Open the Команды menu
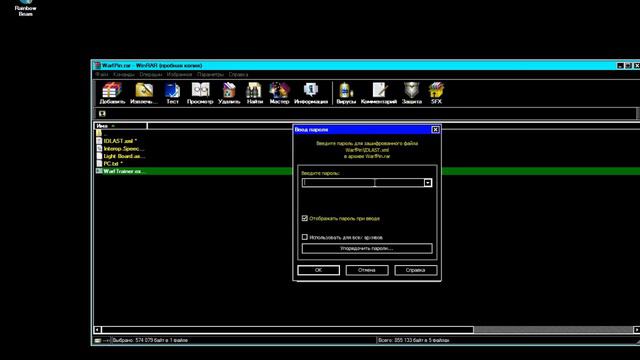The height and width of the screenshot is (360, 640). pos(124,75)
